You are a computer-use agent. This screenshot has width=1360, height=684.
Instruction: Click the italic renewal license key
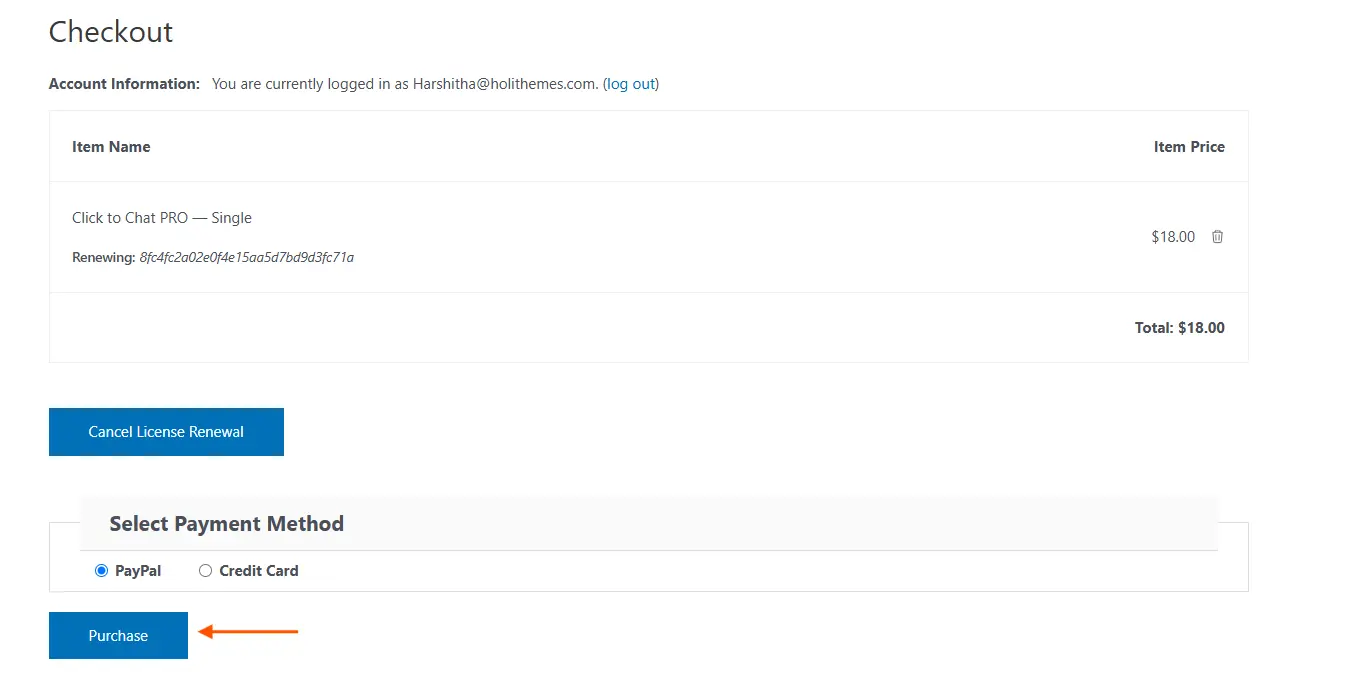246,258
